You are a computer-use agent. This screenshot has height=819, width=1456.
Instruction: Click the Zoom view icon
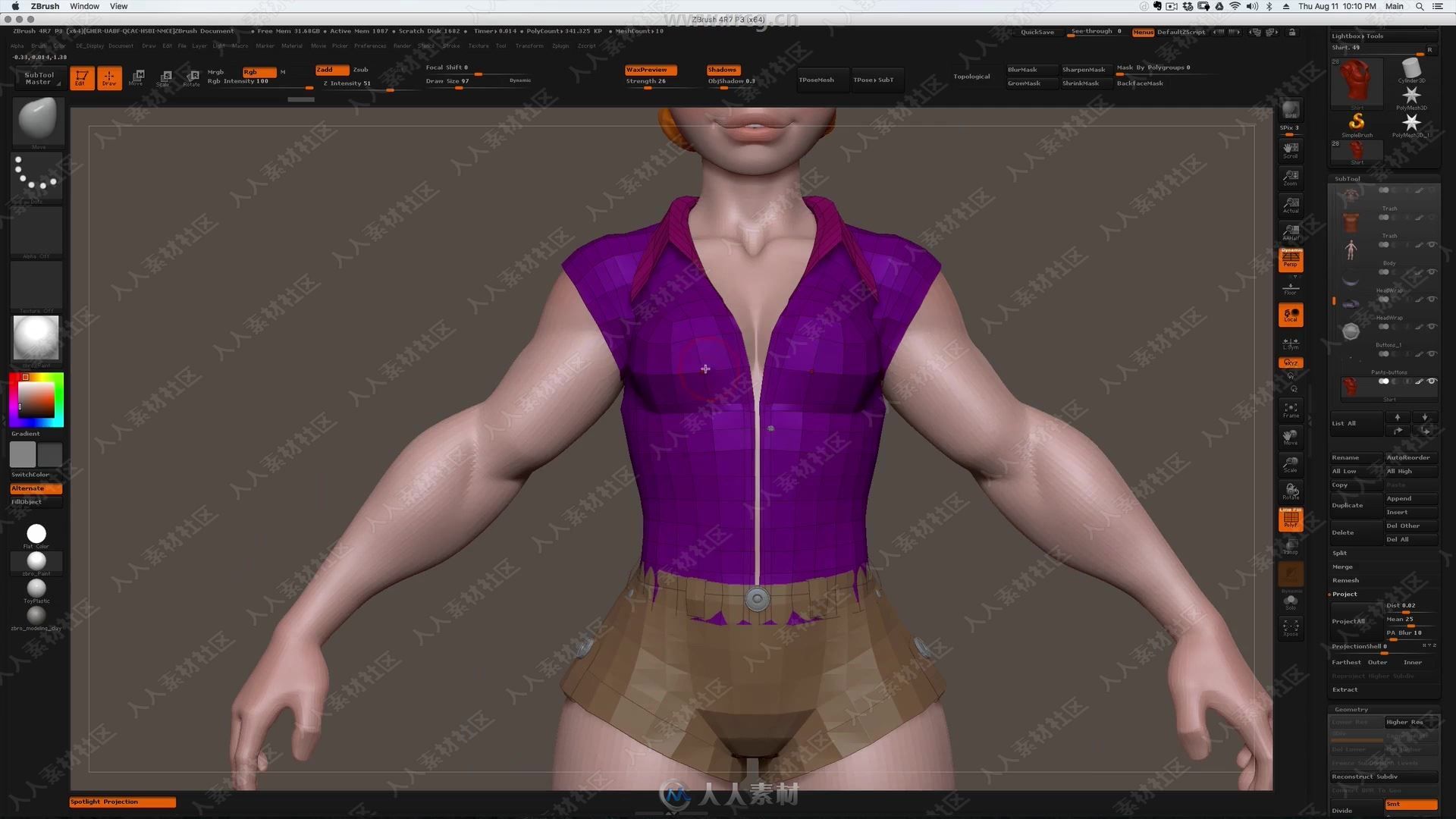tap(1291, 177)
